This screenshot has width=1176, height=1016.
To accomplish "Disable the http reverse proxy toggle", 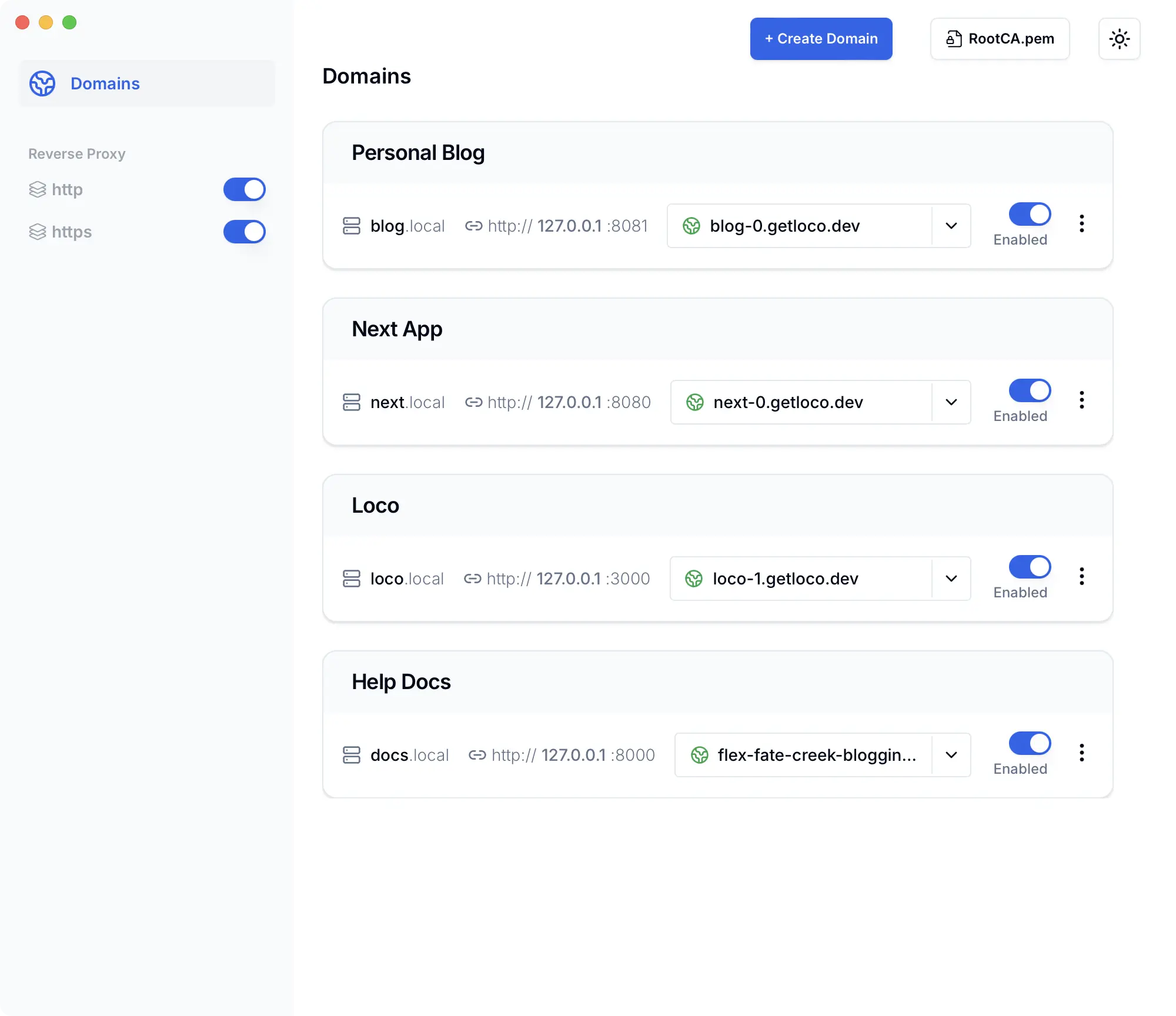I will point(244,189).
